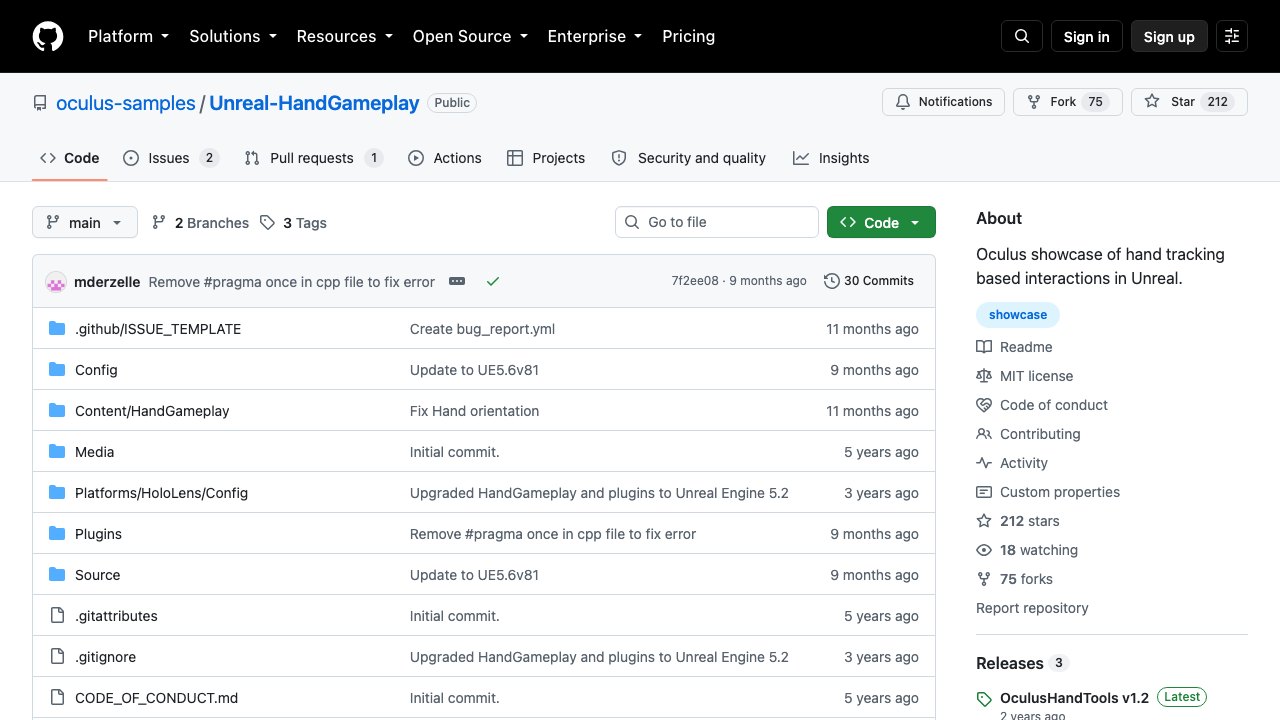The width and height of the screenshot is (1280, 720).
Task: Click the release tag icon
Action: (984, 699)
